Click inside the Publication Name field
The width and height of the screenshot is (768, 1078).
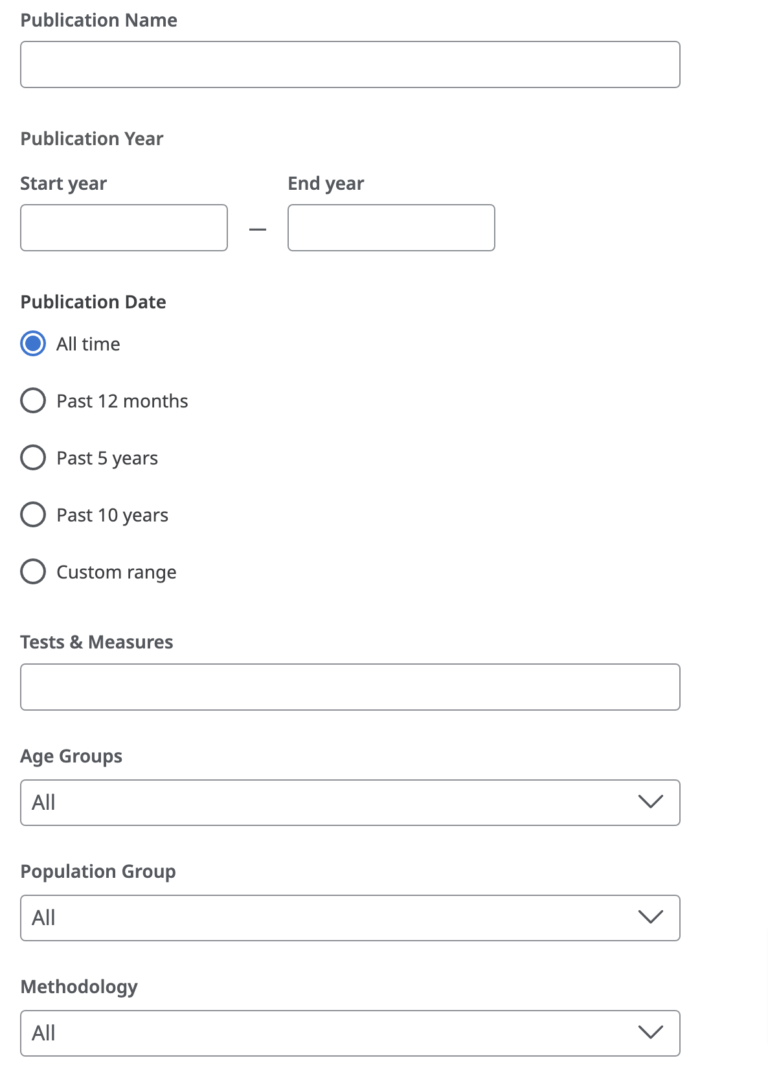coord(350,64)
